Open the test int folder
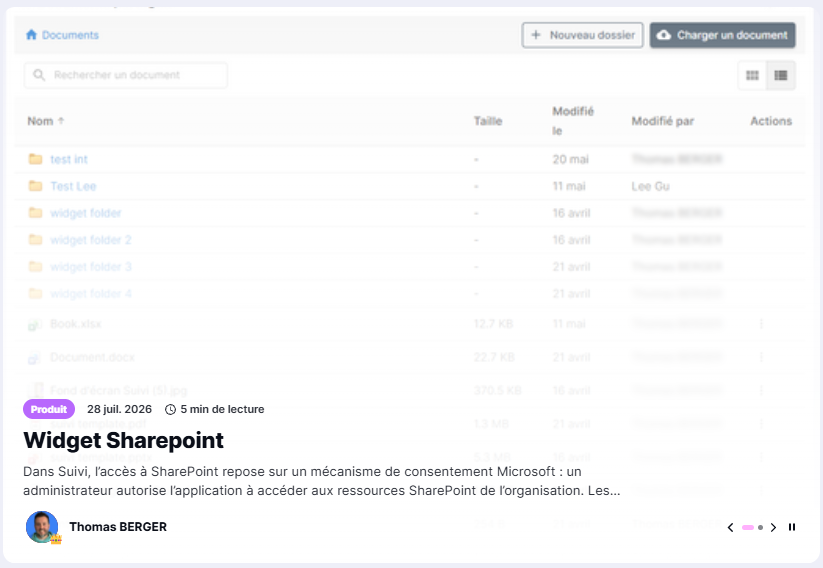Viewport: 823px width, 568px height. pos(69,160)
